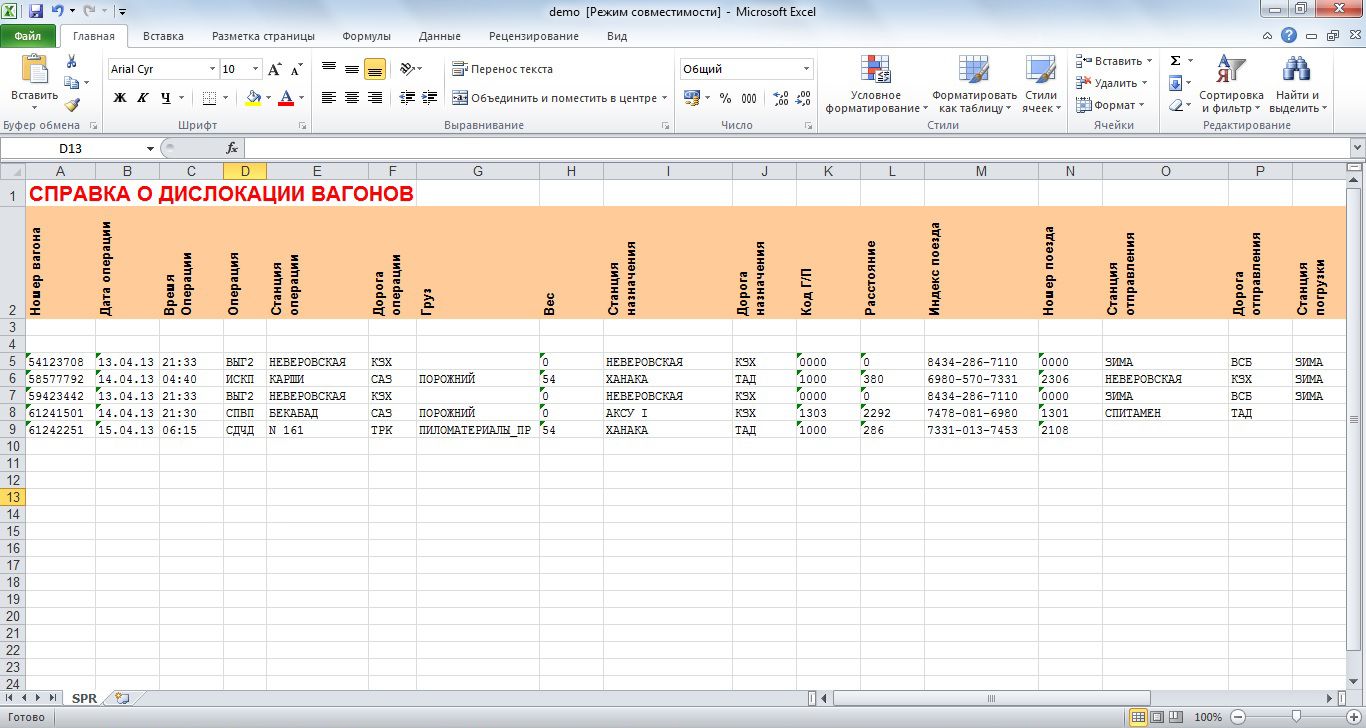Open Форматировать как таблицу gallery
The image size is (1366, 728).
point(974,84)
